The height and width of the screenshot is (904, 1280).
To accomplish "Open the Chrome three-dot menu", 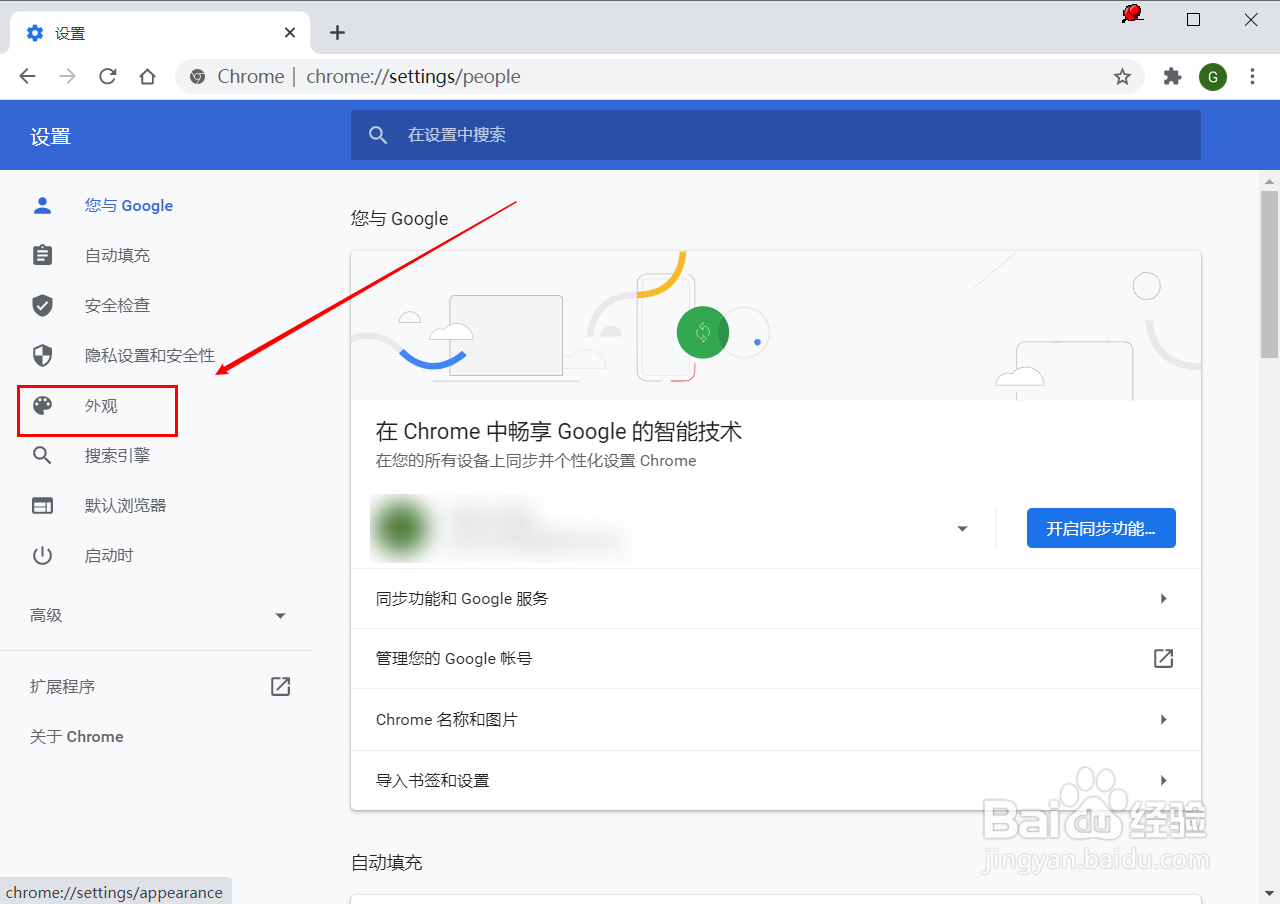I will pyautogui.click(x=1253, y=77).
